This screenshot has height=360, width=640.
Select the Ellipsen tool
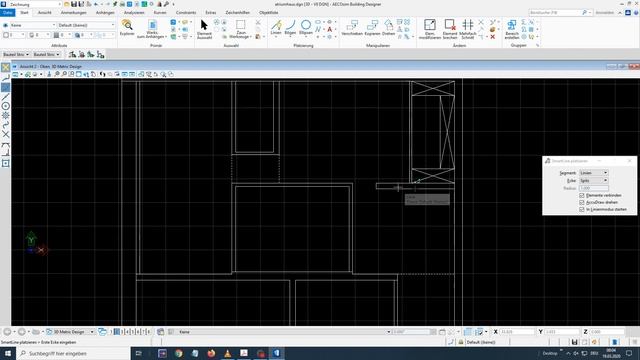click(x=306, y=28)
